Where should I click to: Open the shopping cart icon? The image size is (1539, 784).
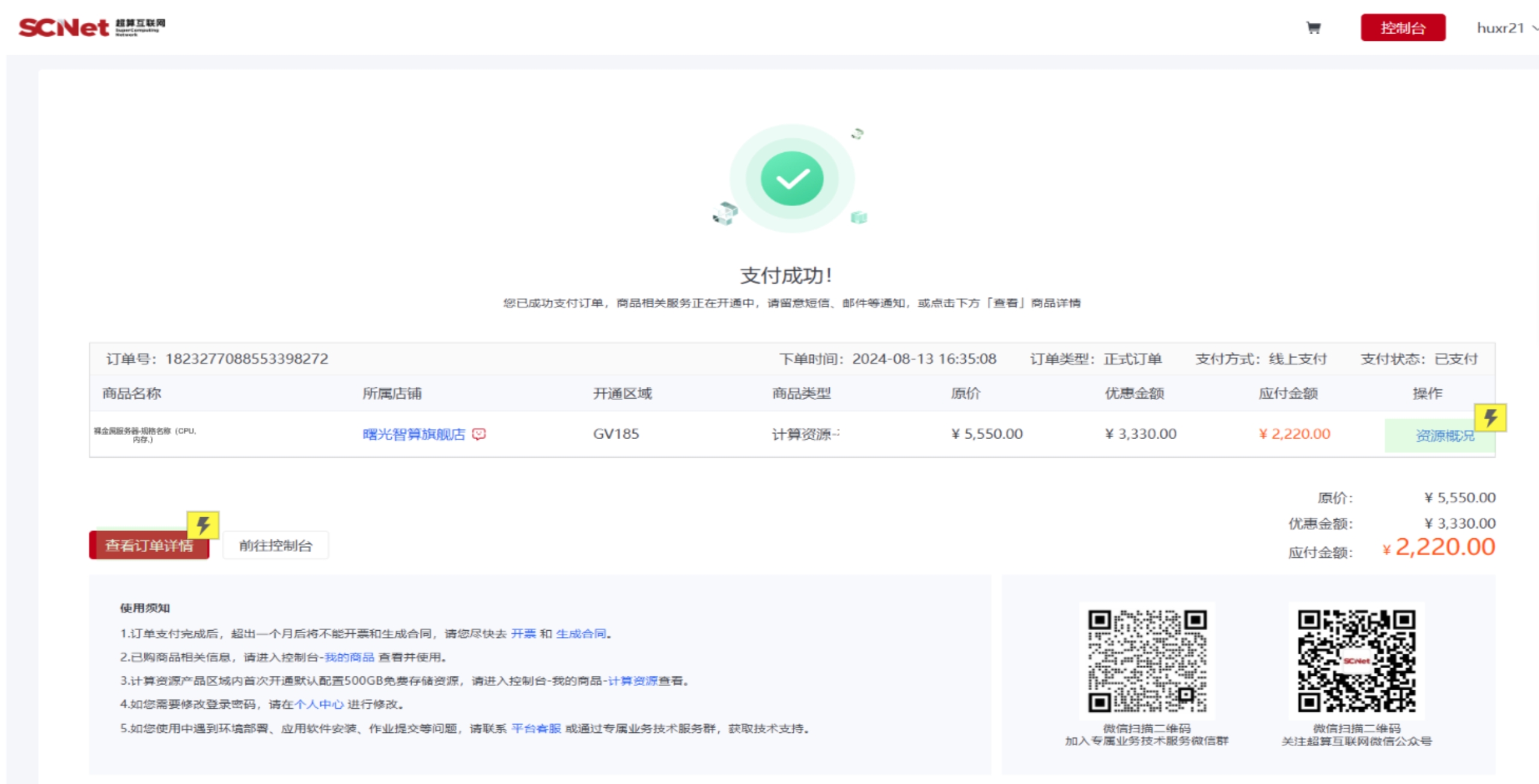pyautogui.click(x=1313, y=28)
